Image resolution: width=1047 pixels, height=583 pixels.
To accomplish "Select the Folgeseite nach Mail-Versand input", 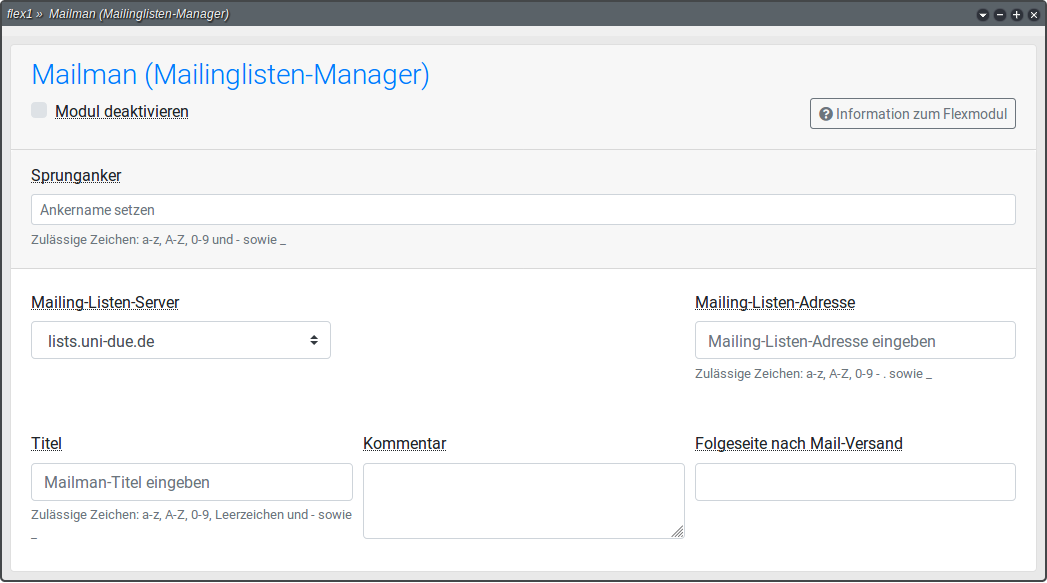I will point(855,482).
